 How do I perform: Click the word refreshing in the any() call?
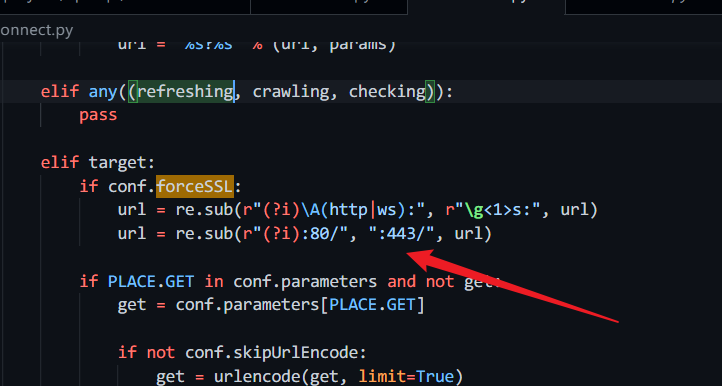tap(185, 91)
